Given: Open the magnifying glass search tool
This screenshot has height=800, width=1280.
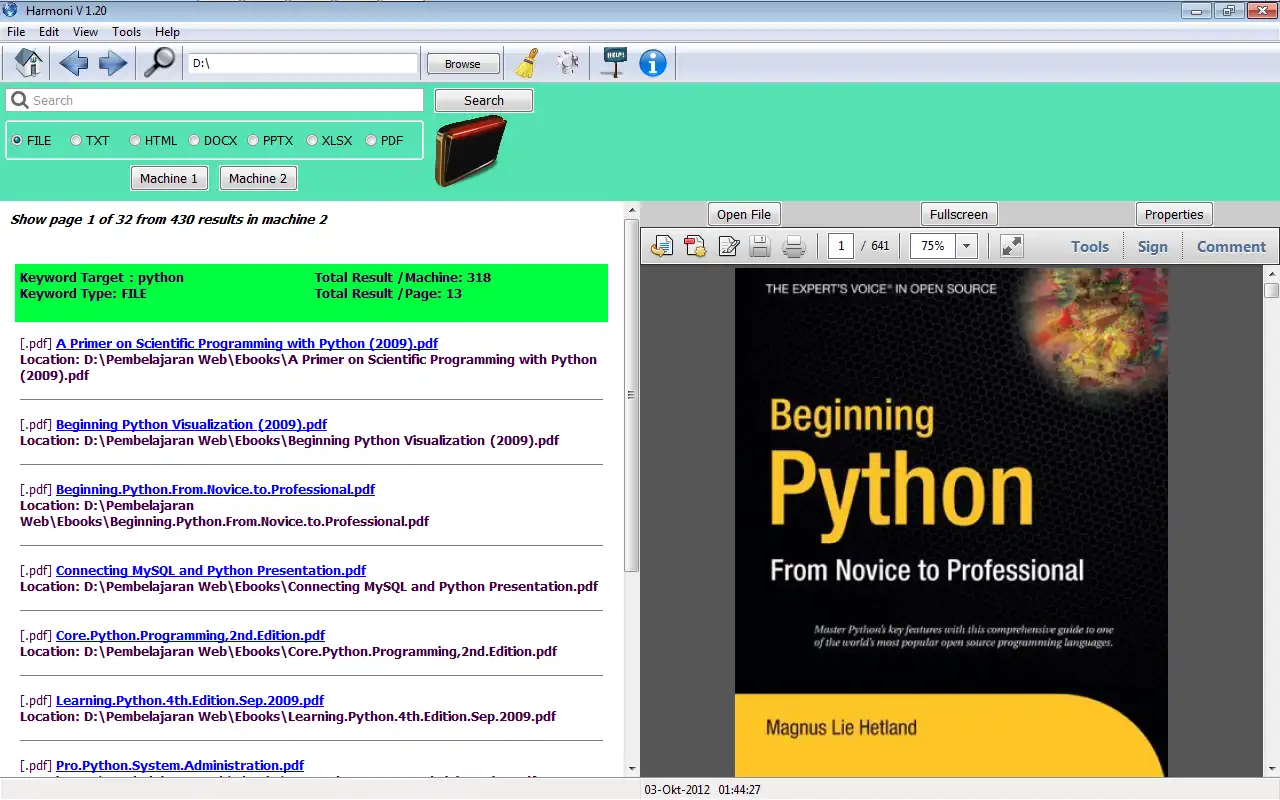Looking at the screenshot, I should (159, 63).
